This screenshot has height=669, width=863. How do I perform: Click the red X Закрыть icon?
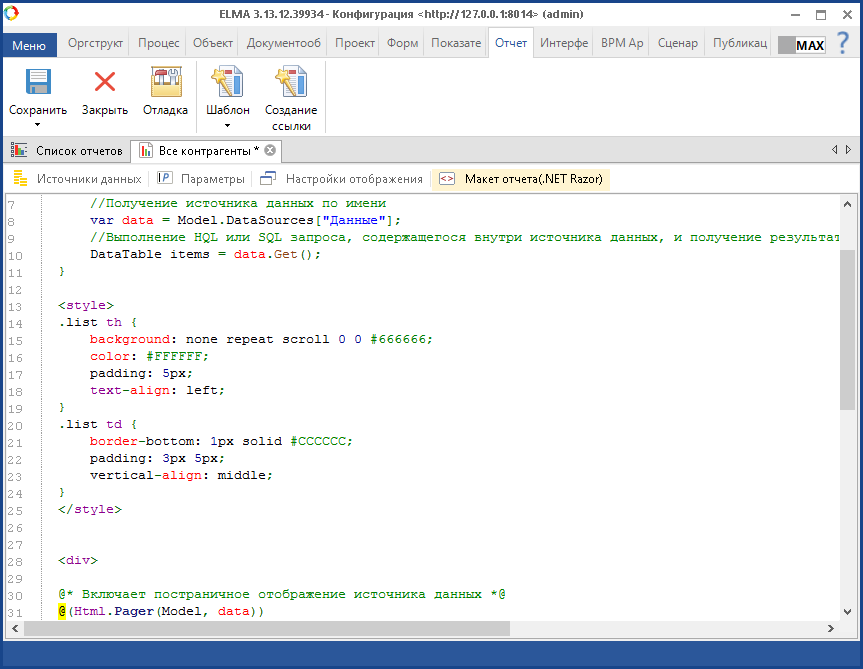point(104,83)
